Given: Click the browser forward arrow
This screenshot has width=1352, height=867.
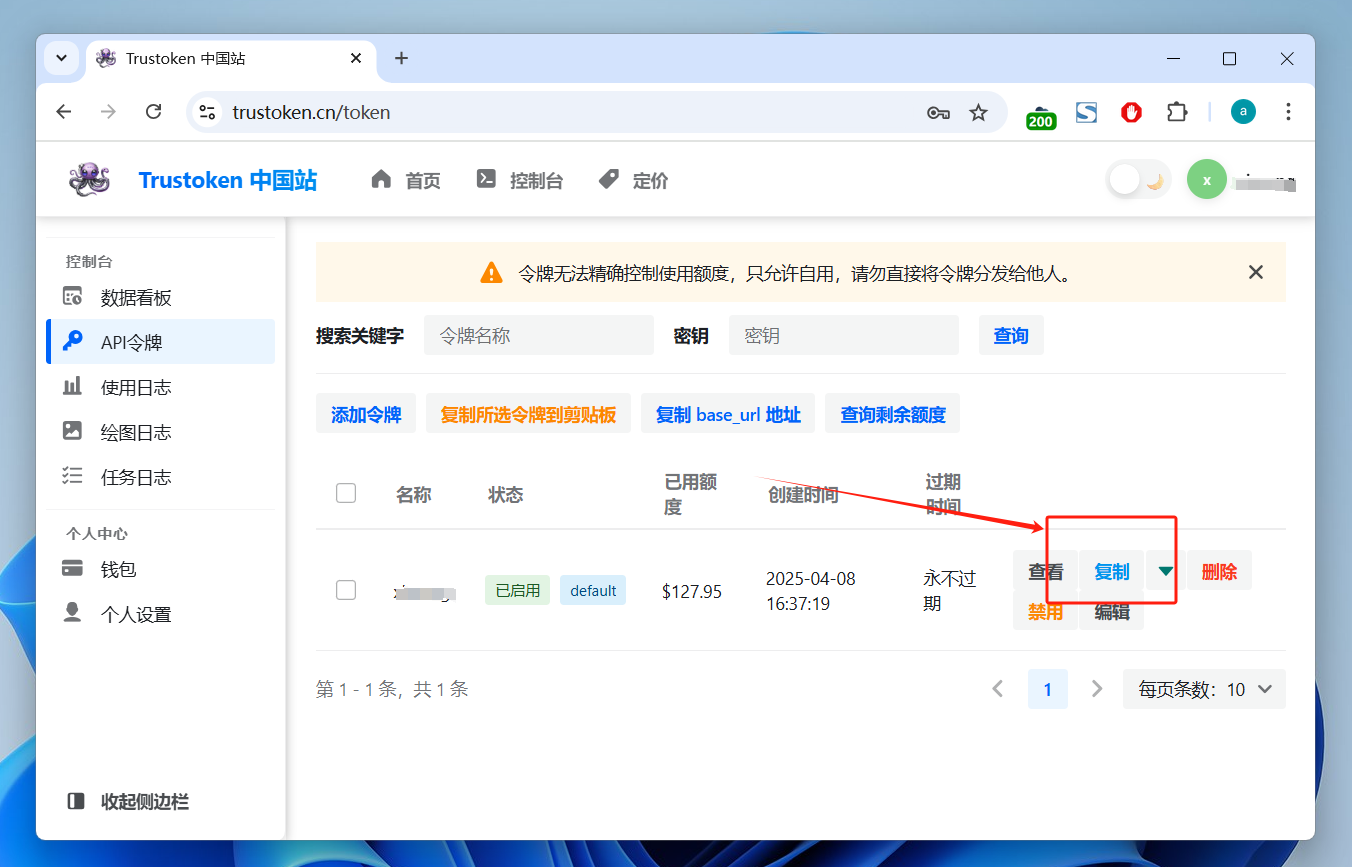Looking at the screenshot, I should (x=108, y=112).
